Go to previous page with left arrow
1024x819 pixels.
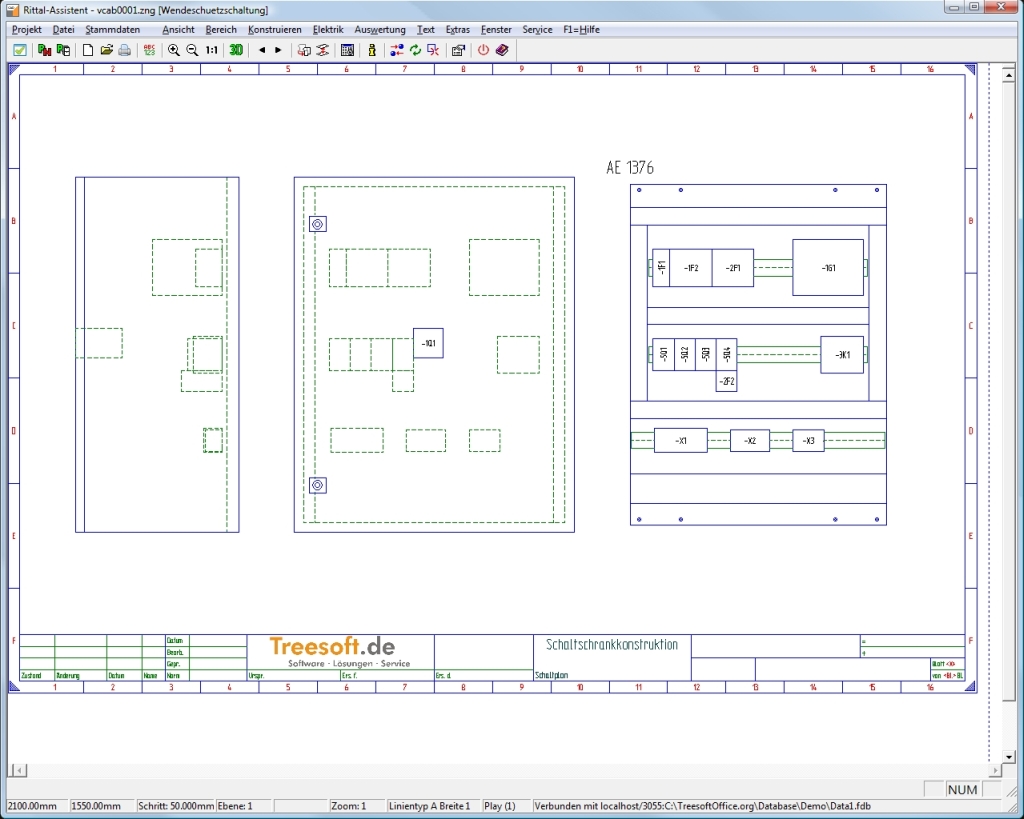tap(262, 49)
